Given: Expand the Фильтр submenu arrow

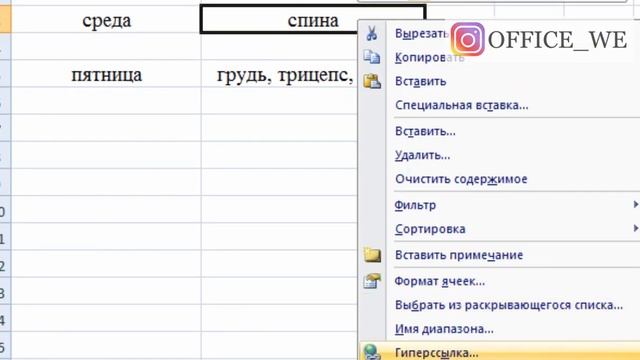Looking at the screenshot, I should [x=636, y=204].
